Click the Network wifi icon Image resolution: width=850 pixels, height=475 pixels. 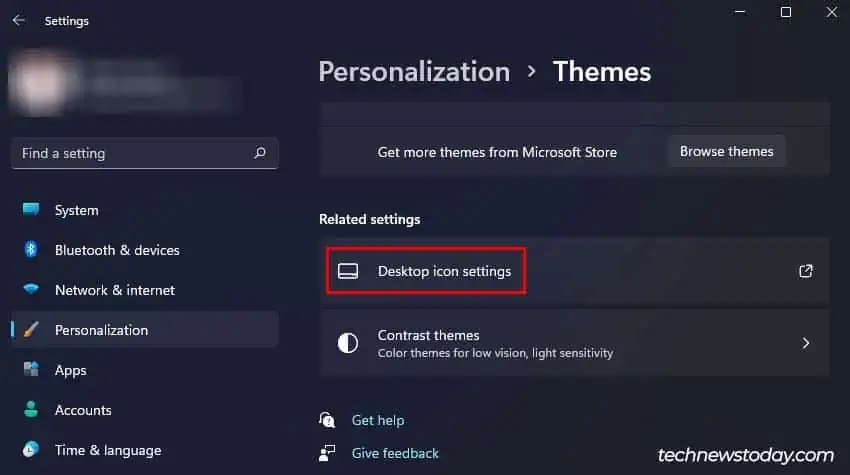pos(31,290)
